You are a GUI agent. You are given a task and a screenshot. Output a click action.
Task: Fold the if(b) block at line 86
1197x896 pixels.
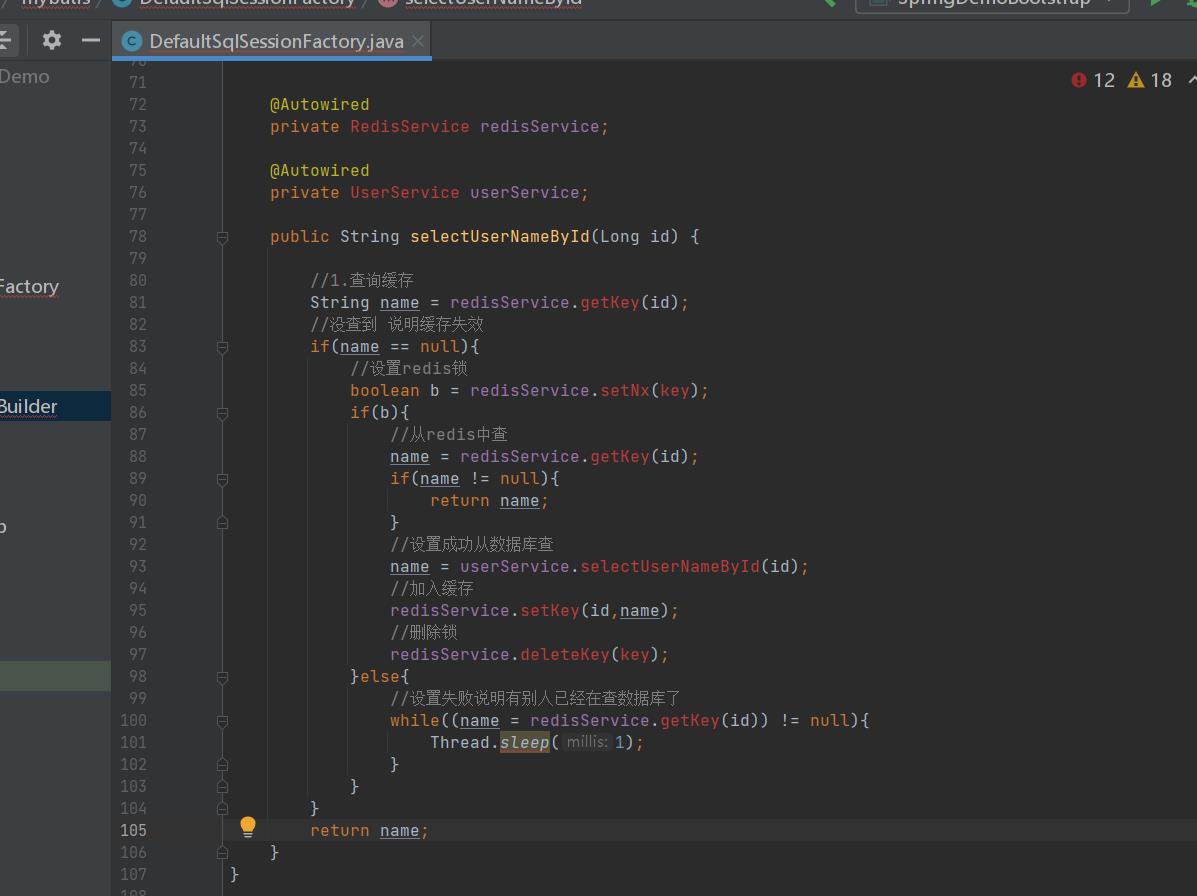tap(222, 413)
